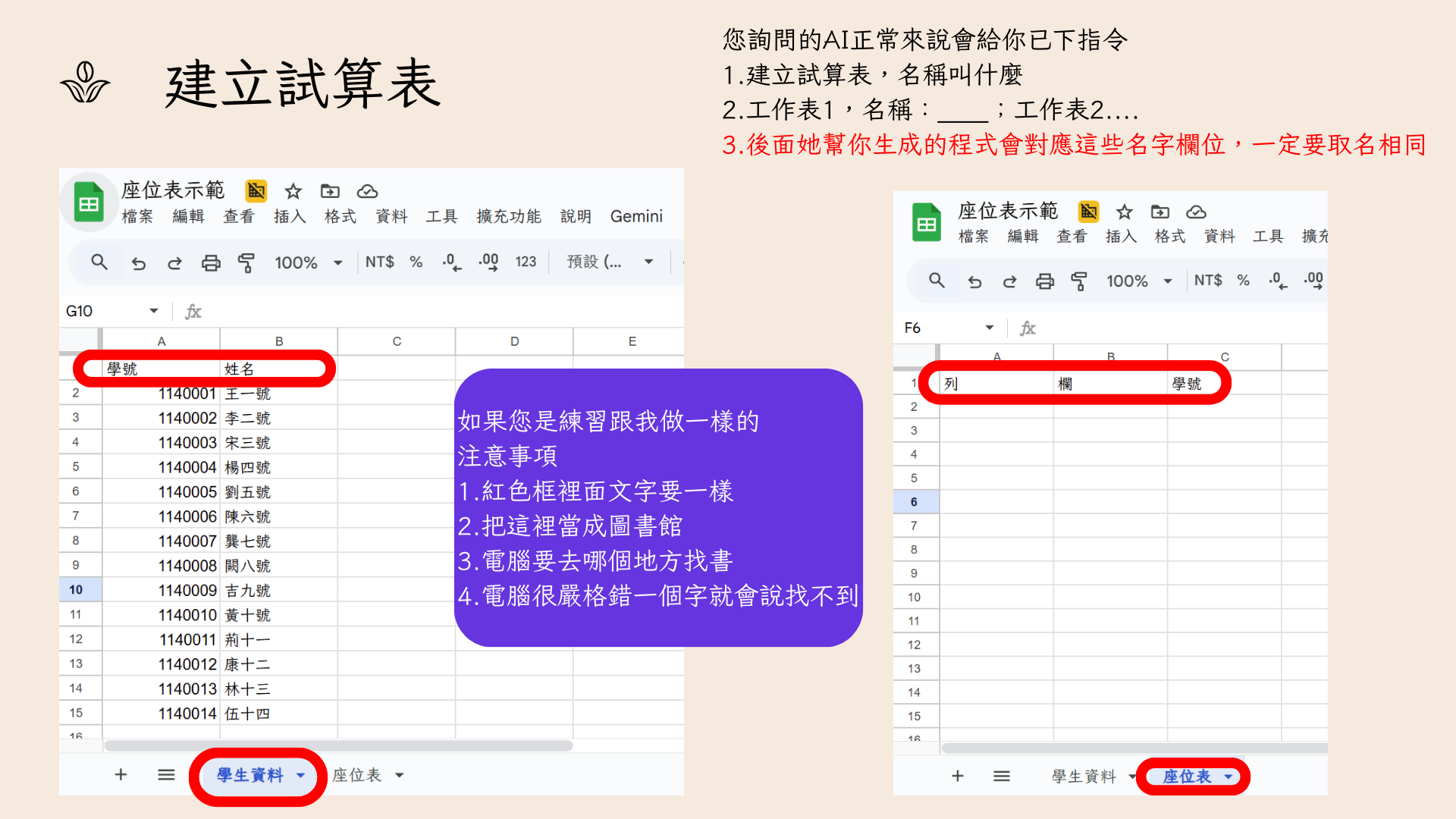Click percent format in right toolbar
1456x819 pixels.
pyautogui.click(x=1244, y=281)
